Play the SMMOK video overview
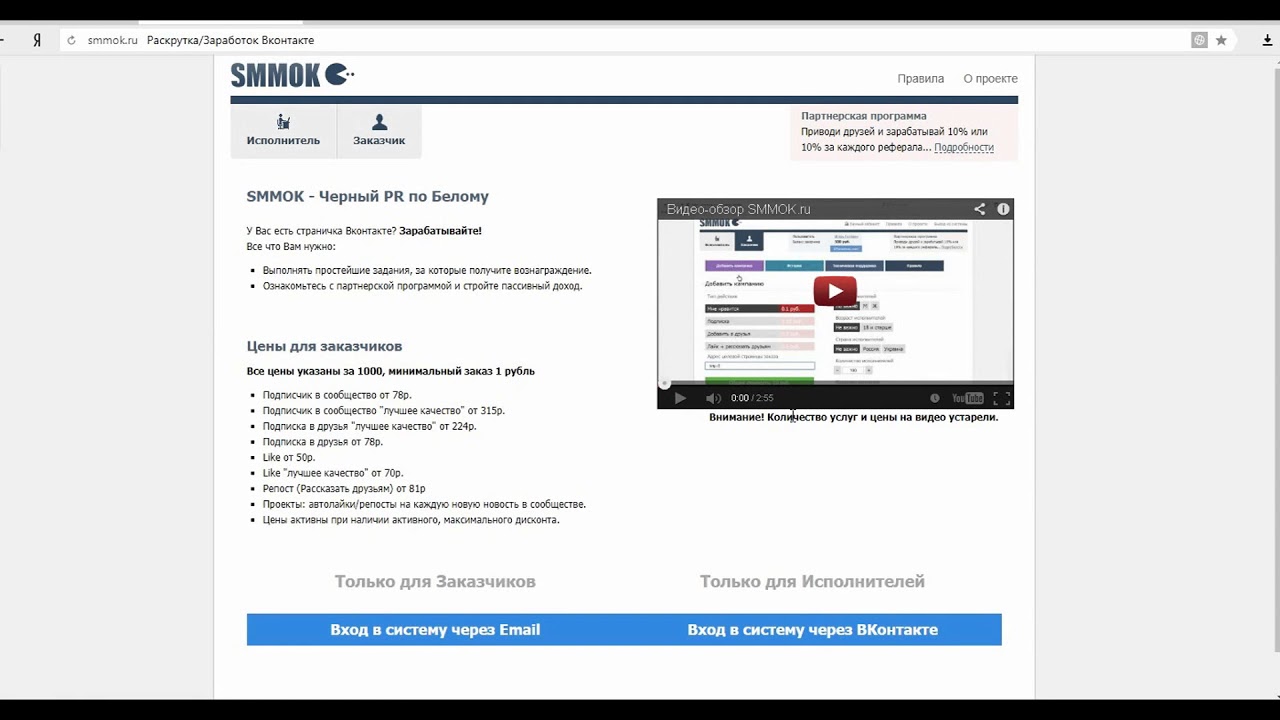The image size is (1280, 720). (x=835, y=292)
